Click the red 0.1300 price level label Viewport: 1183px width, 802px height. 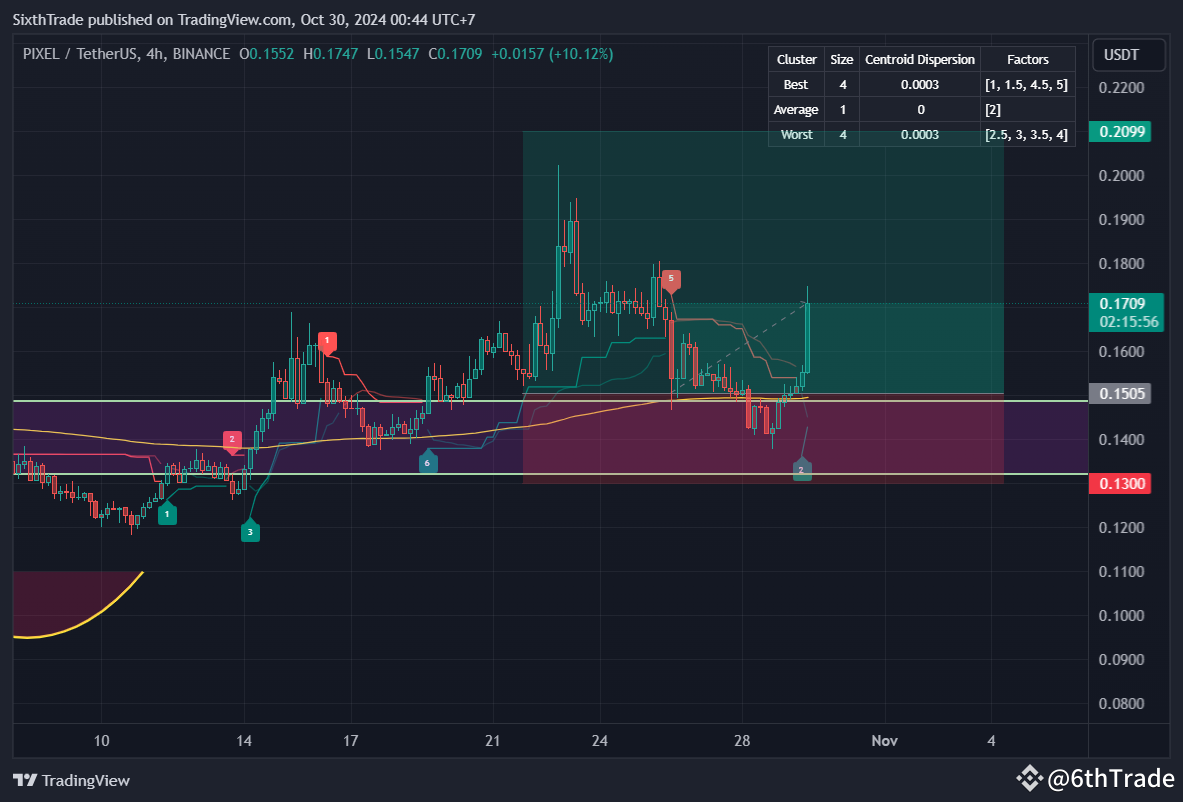pyautogui.click(x=1120, y=483)
